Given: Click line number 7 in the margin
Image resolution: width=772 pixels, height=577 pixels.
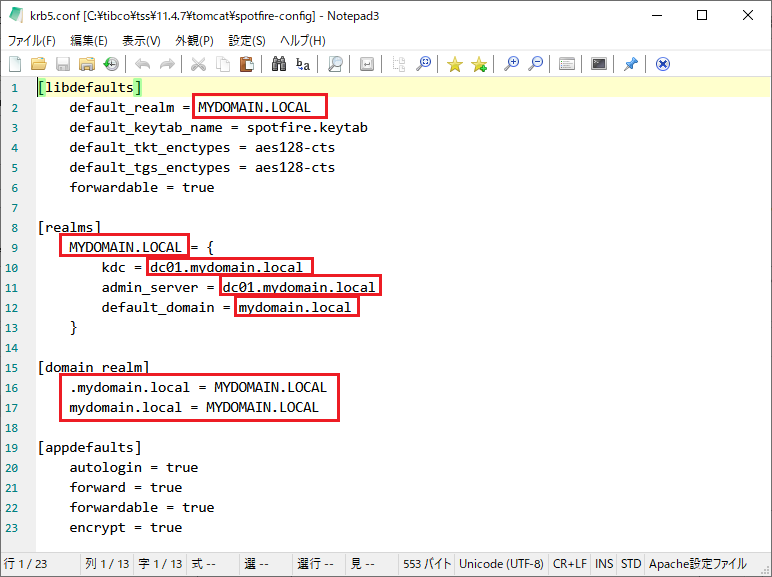Looking at the screenshot, I should point(14,208).
